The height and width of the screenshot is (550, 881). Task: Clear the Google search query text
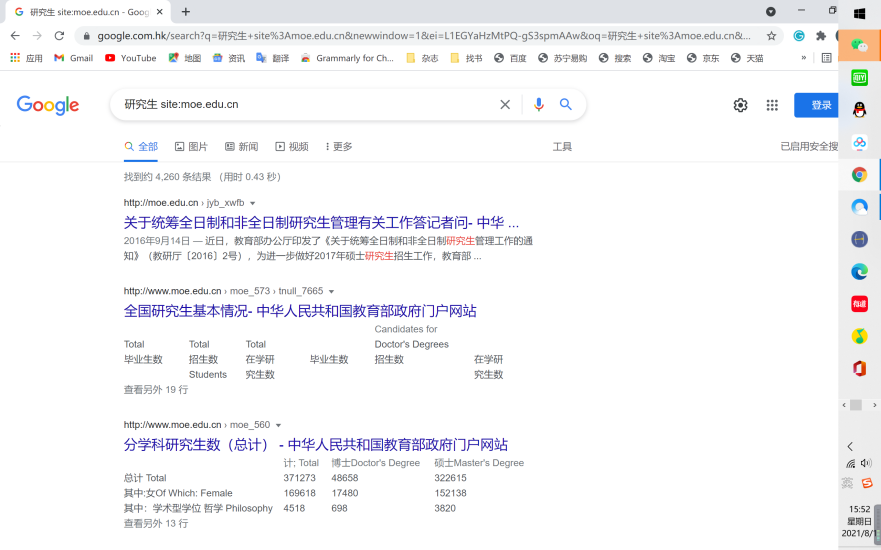[505, 104]
